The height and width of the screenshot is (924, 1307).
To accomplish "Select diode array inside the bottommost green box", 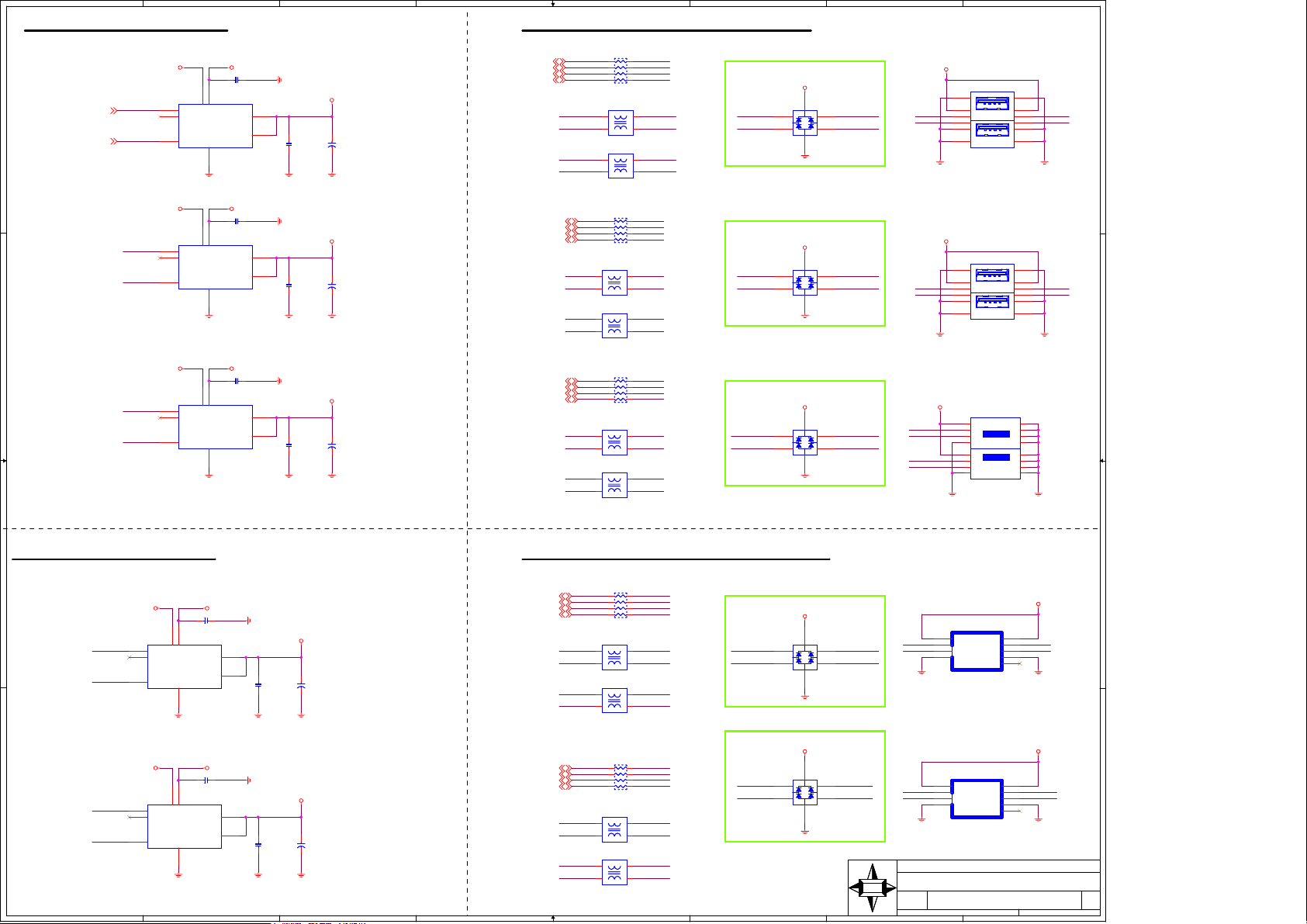I will pos(805,792).
